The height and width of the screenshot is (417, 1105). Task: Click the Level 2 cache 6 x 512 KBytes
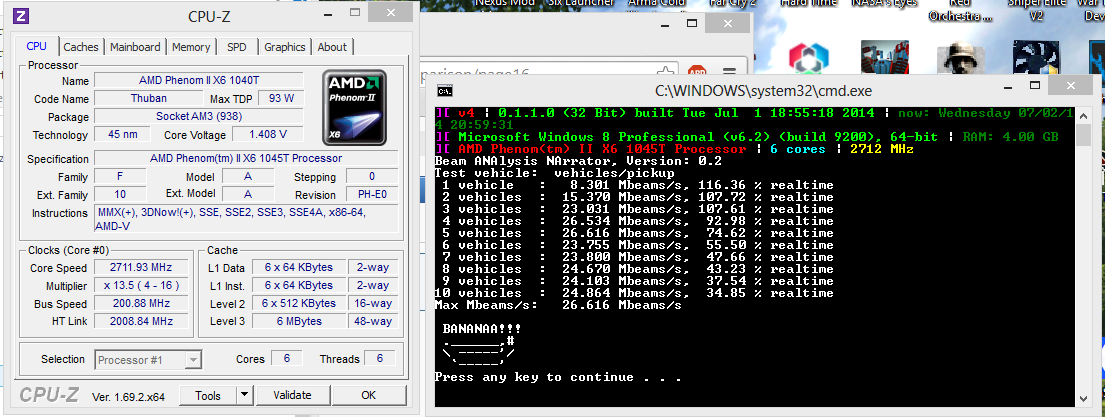tap(298, 304)
